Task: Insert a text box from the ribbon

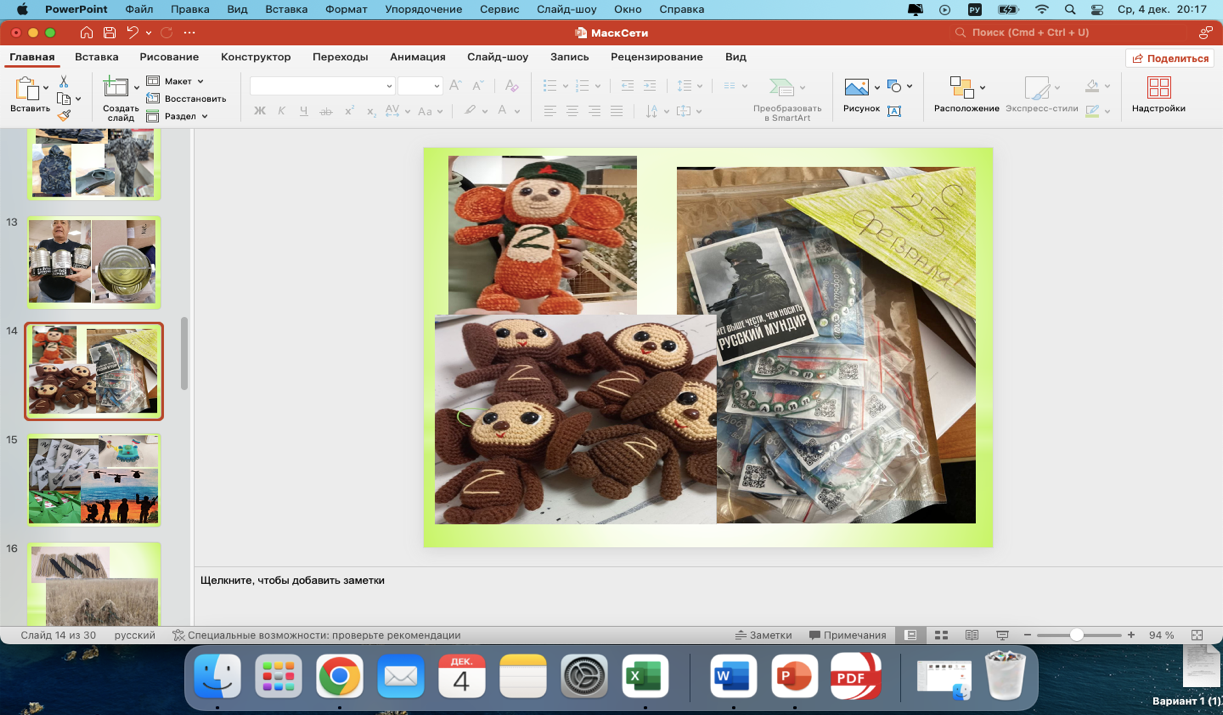Action: coord(894,111)
